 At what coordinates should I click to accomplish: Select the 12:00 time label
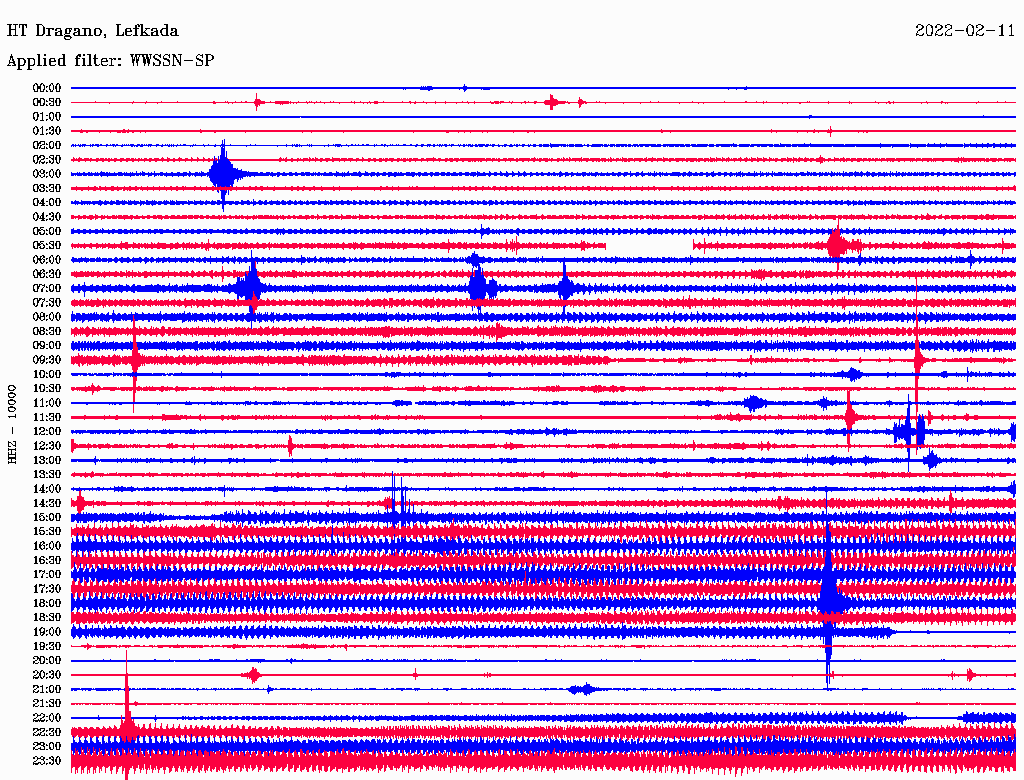coord(47,431)
